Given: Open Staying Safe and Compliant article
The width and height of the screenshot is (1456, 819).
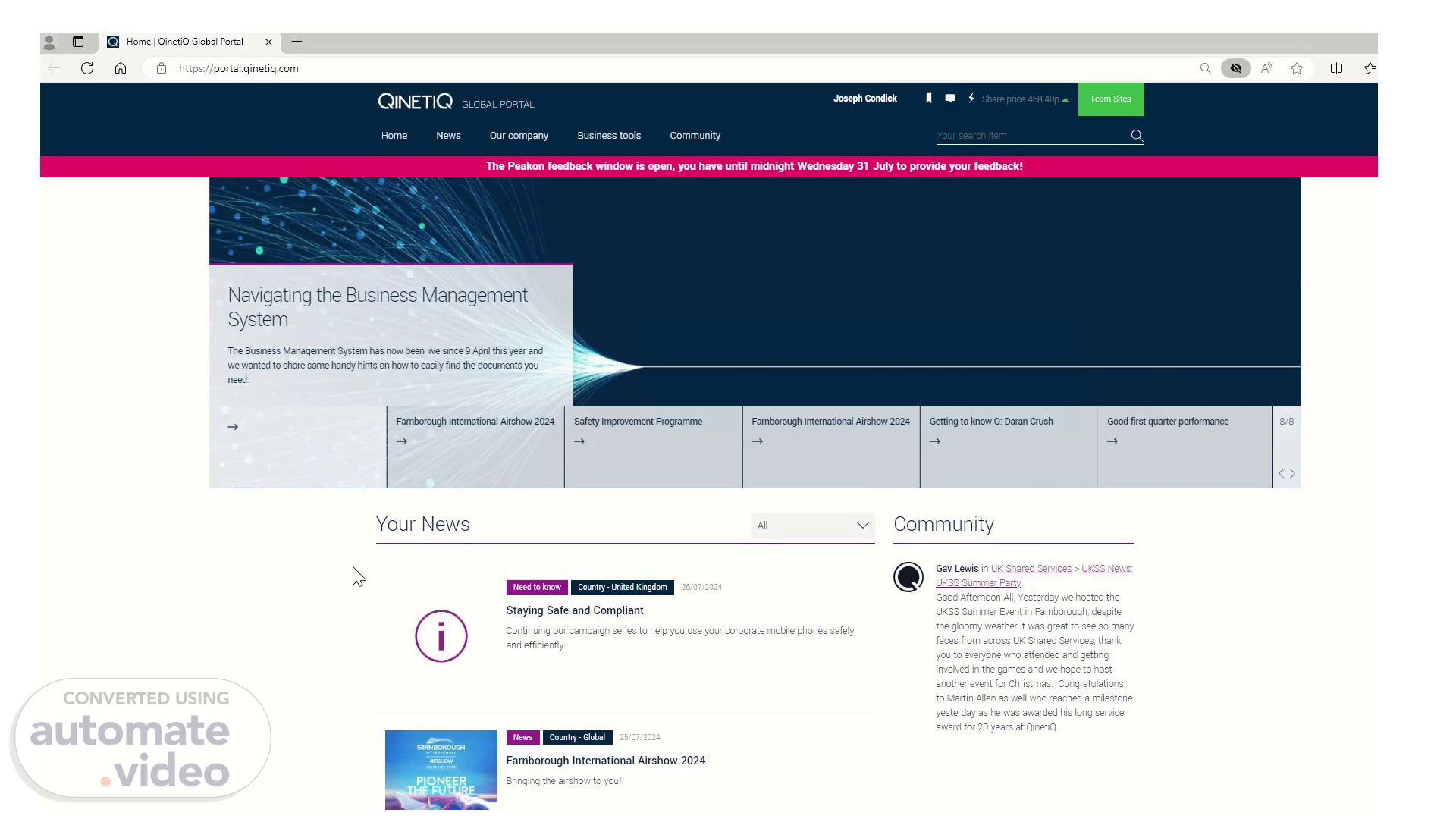Looking at the screenshot, I should coord(575,610).
